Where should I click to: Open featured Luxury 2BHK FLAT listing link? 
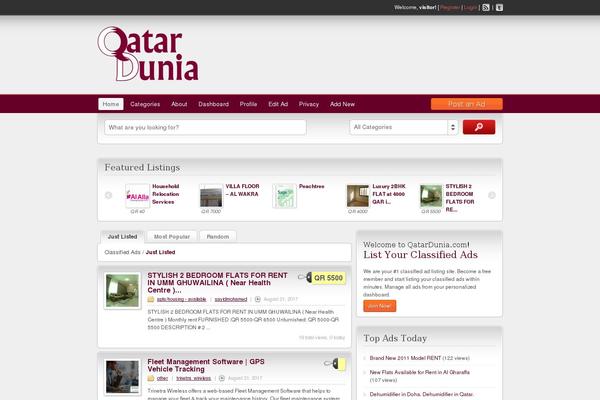(389, 194)
